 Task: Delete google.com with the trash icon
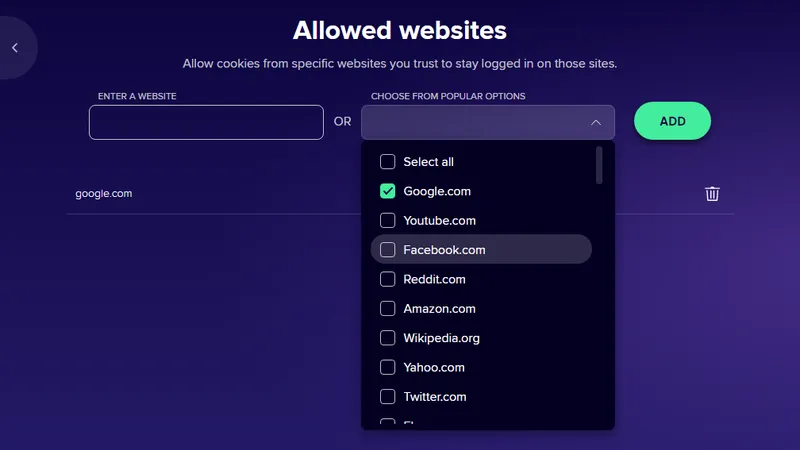[712, 194]
